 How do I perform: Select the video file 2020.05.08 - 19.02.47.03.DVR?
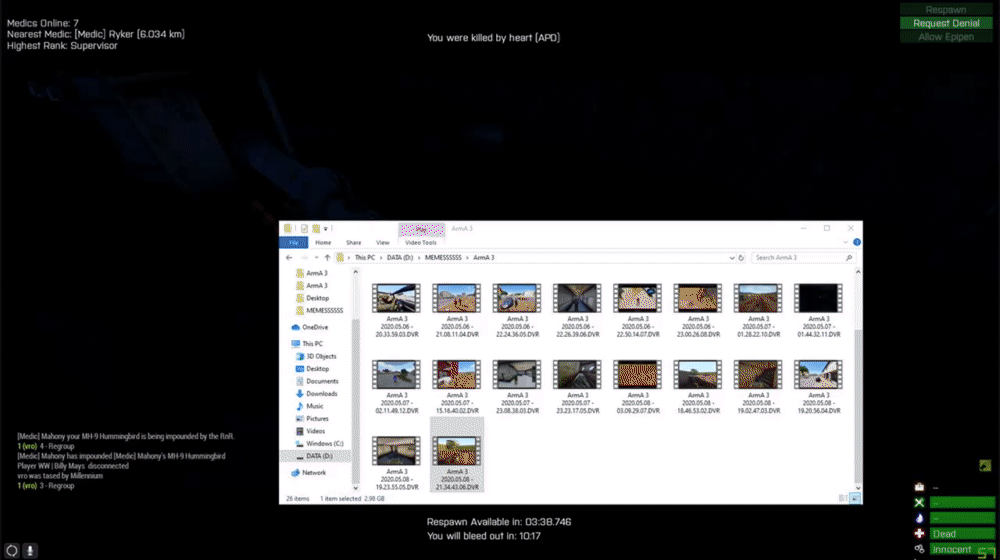coord(758,387)
